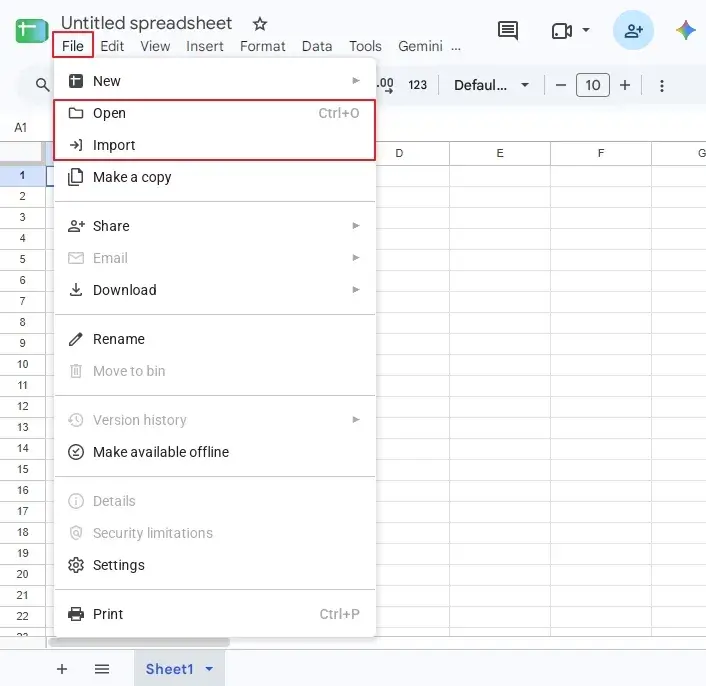Choose Make available offline
The image size is (706, 686).
[214, 452]
